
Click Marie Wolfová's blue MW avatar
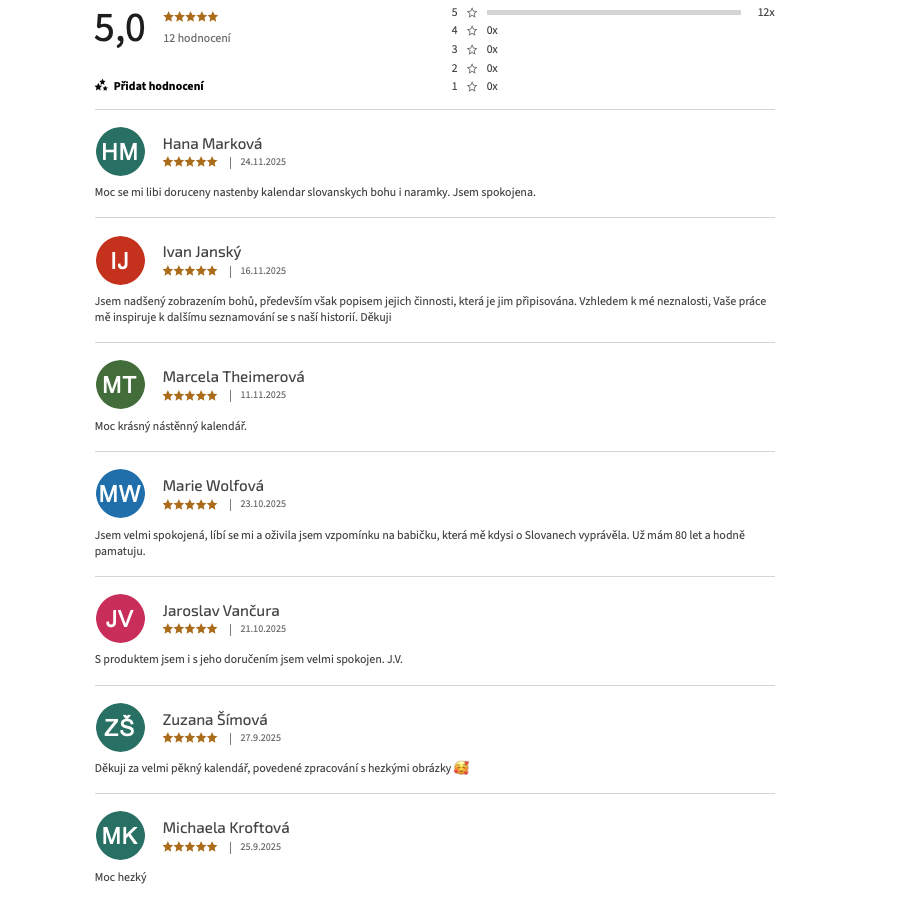tap(120, 494)
